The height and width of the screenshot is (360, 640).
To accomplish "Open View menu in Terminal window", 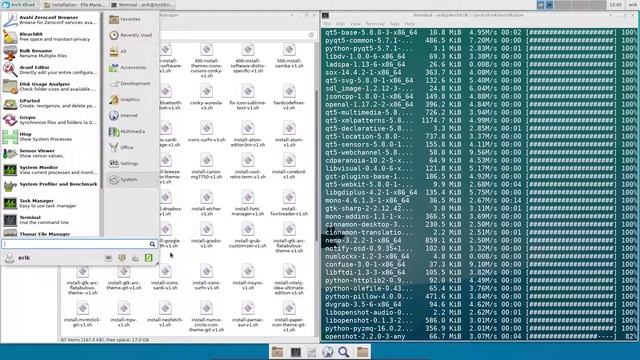I will (355, 24).
